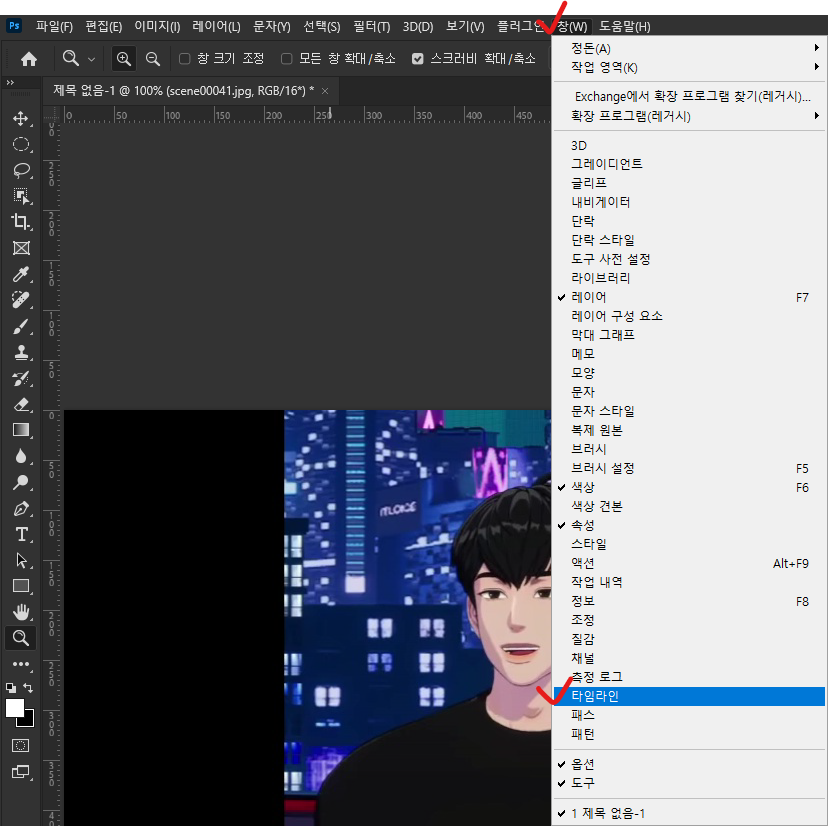Select the Blur tool
The height and width of the screenshot is (826, 828).
21,456
